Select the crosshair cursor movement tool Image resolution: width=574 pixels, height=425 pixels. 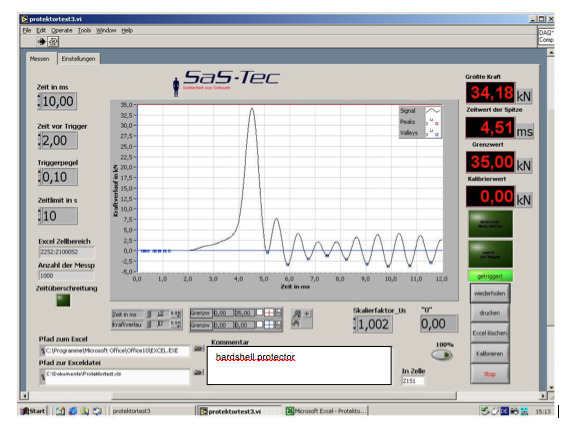pyautogui.click(x=307, y=314)
